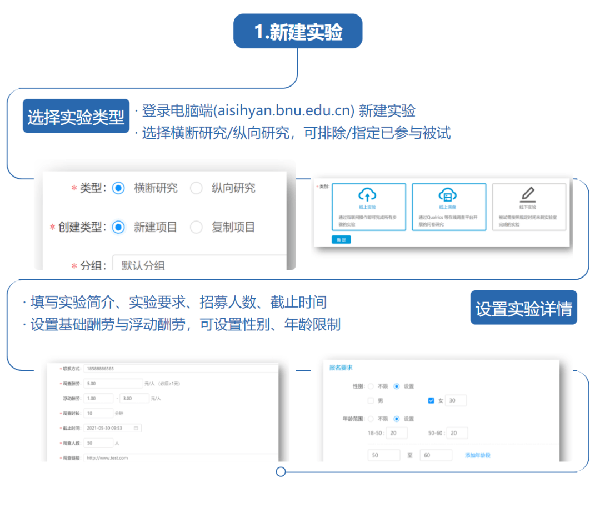Select the 横断研究 radio button
The width and height of the screenshot is (600, 508).
[119, 188]
